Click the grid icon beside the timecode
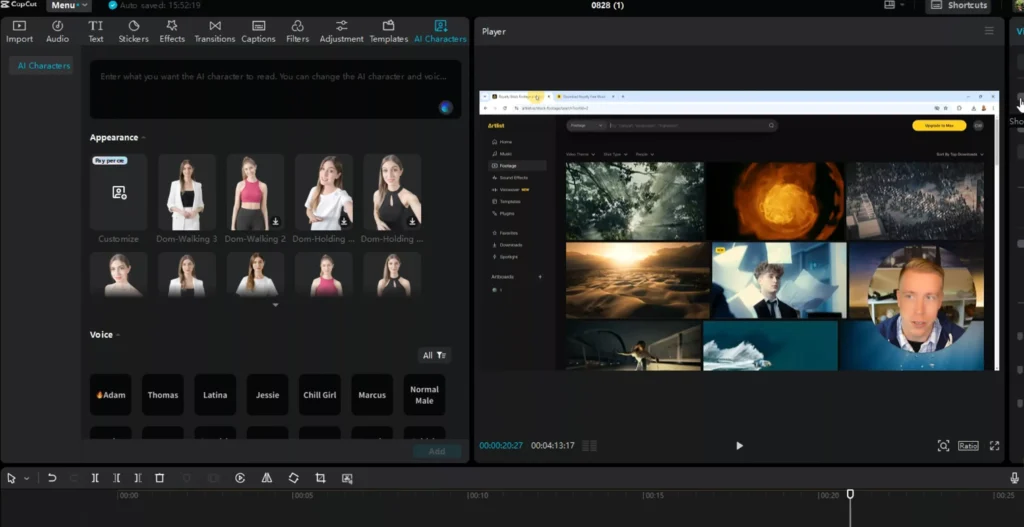Viewport: 1024px width, 527px height. point(589,445)
